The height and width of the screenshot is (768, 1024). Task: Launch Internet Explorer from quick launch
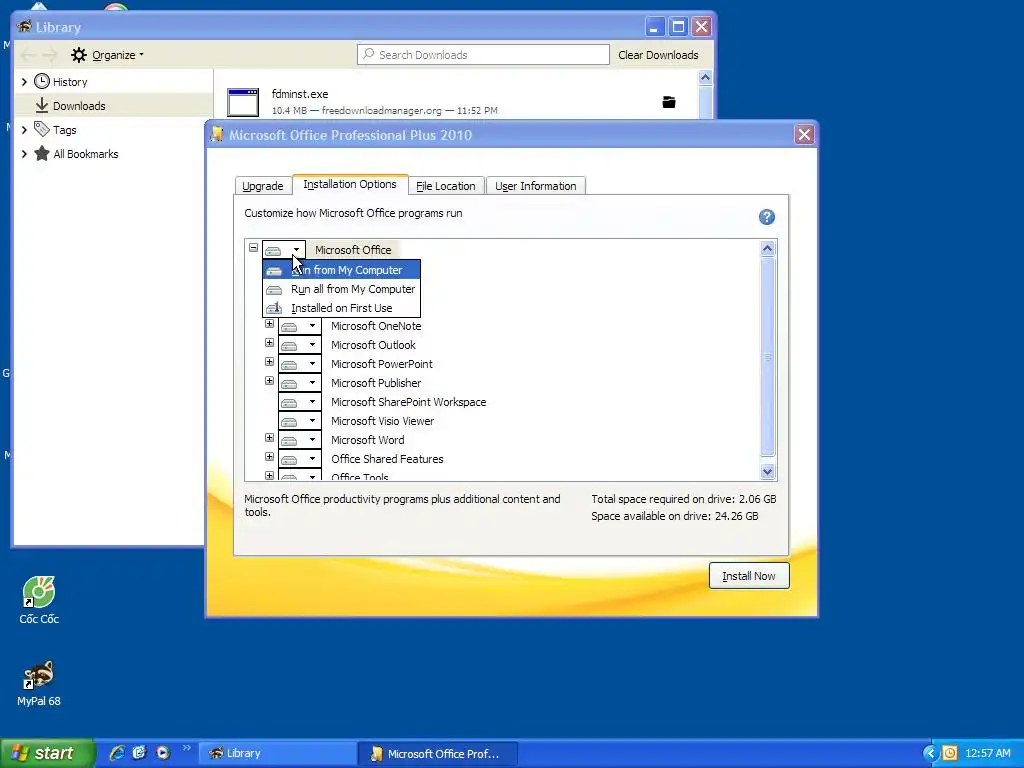click(117, 753)
